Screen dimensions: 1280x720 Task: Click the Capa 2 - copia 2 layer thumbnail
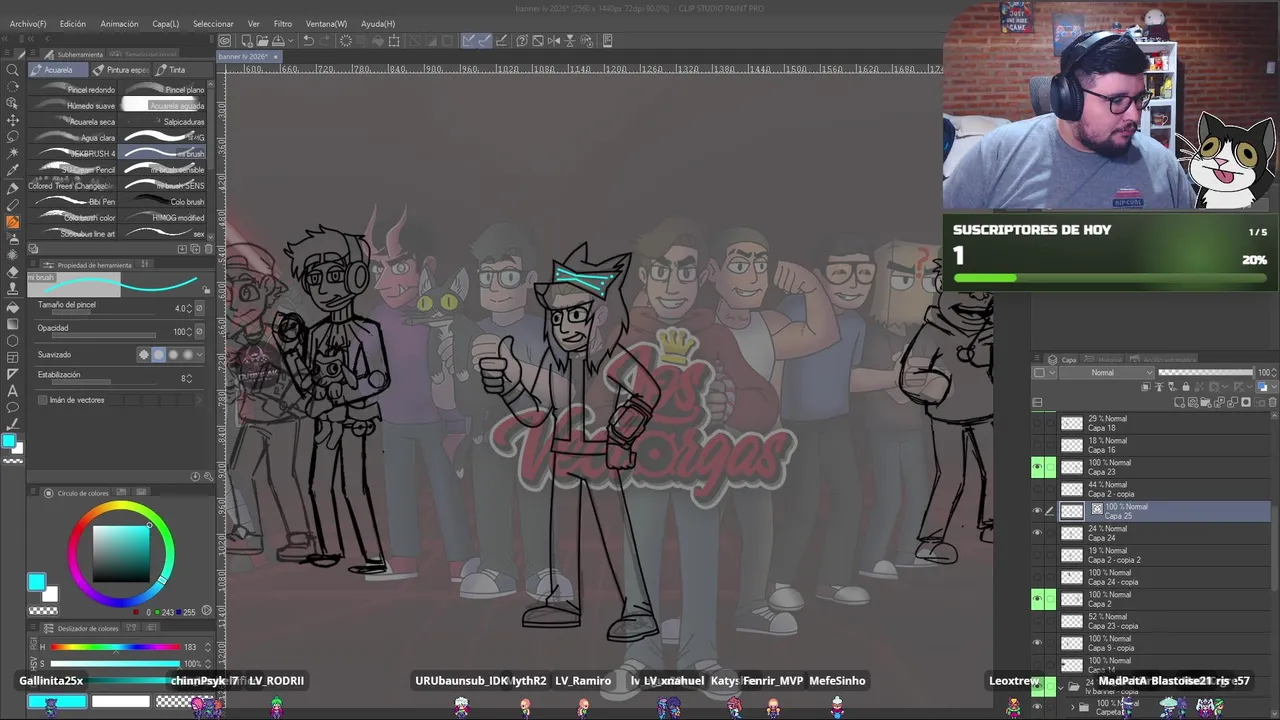click(1072, 555)
